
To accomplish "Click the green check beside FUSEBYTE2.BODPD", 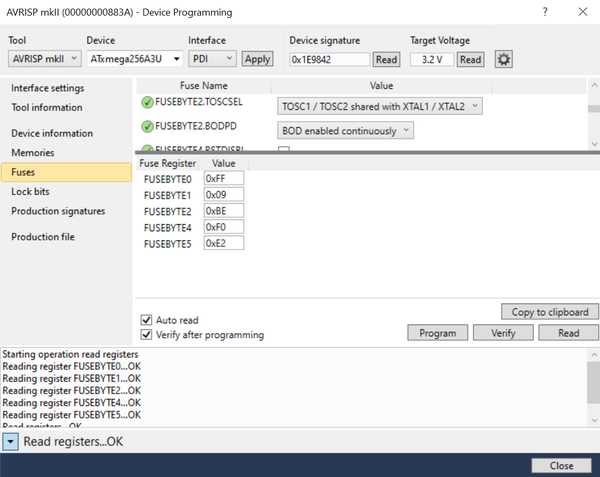I will click(x=147, y=127).
